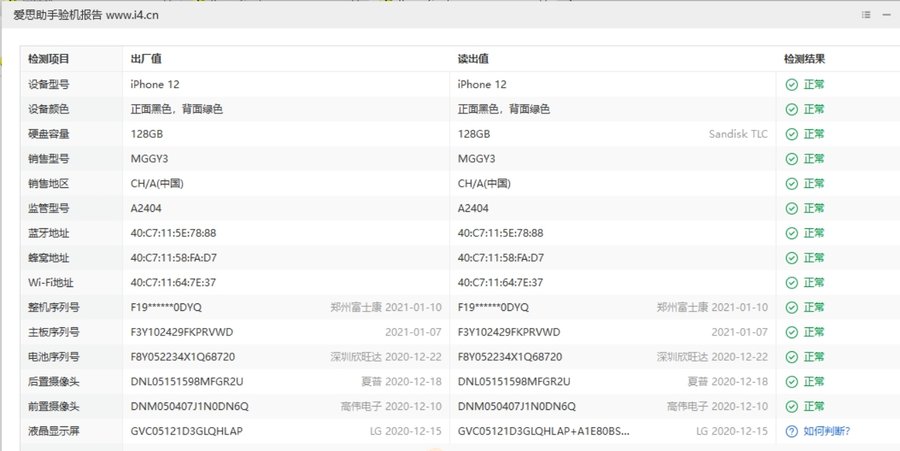Click the 读出值 column header
Viewport: 900px width, 451px height.
(473, 59)
